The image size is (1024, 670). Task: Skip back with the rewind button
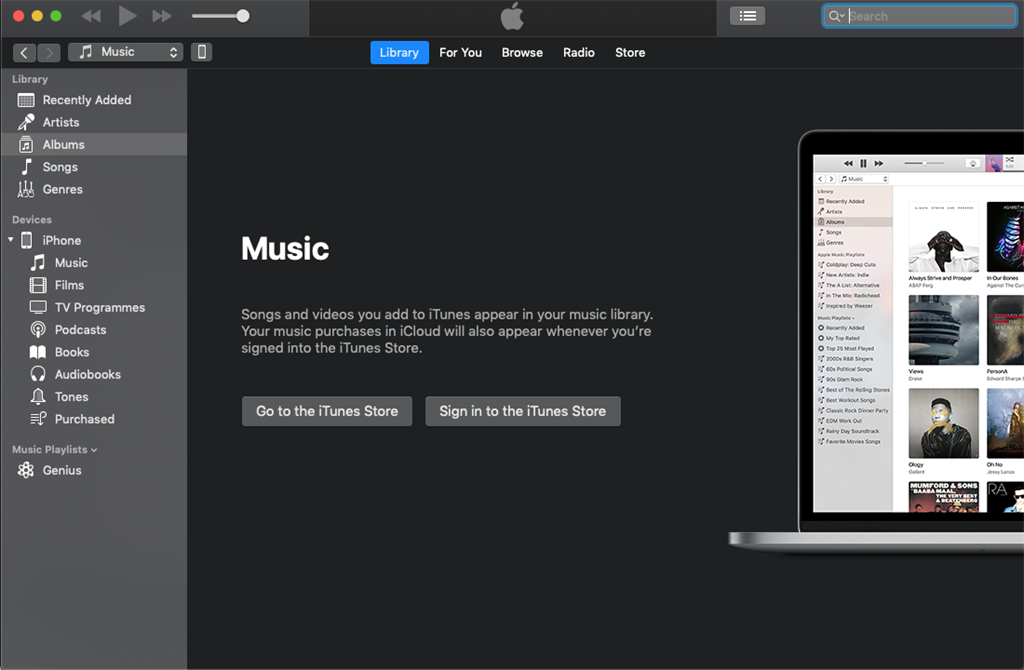pos(91,16)
